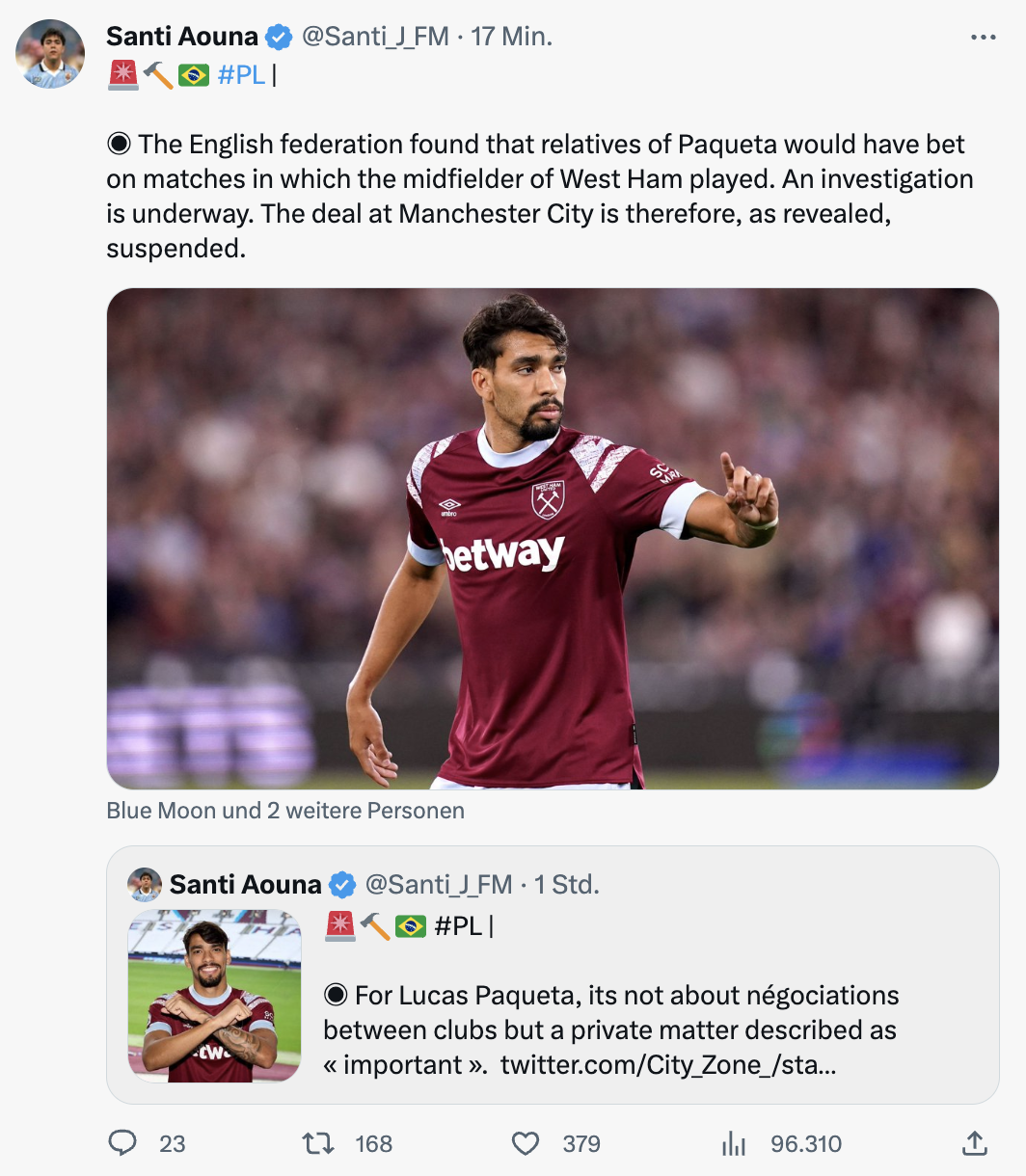This screenshot has height=1176, width=1026.
Task: Click the small avatar in quoted tweet
Action: tap(145, 884)
